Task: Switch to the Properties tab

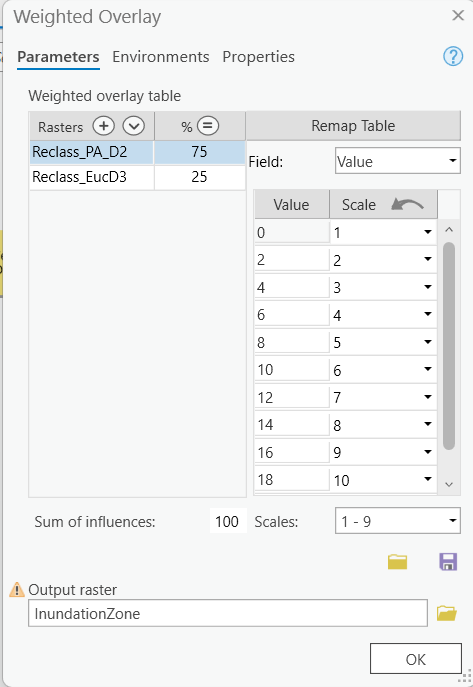Action: [258, 57]
